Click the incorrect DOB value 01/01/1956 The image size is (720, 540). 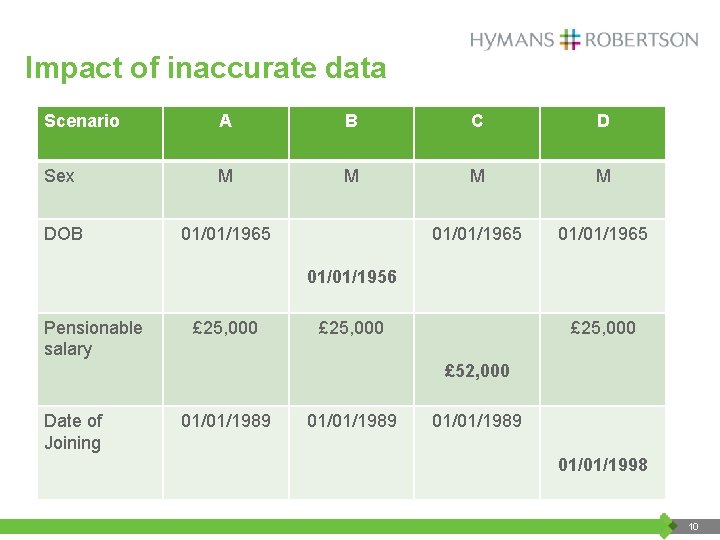click(x=351, y=277)
